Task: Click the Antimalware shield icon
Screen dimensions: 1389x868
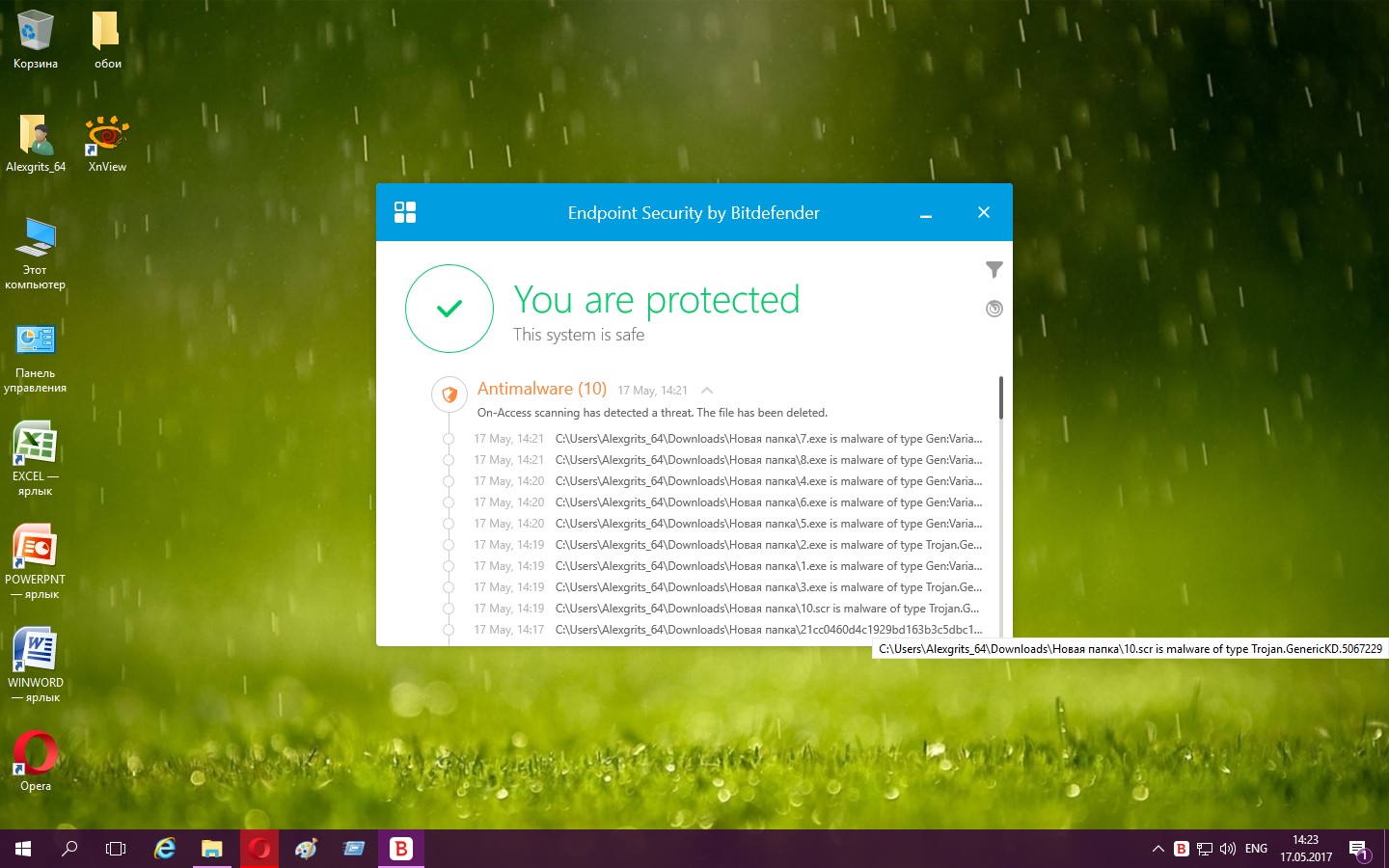Action: 449,394
